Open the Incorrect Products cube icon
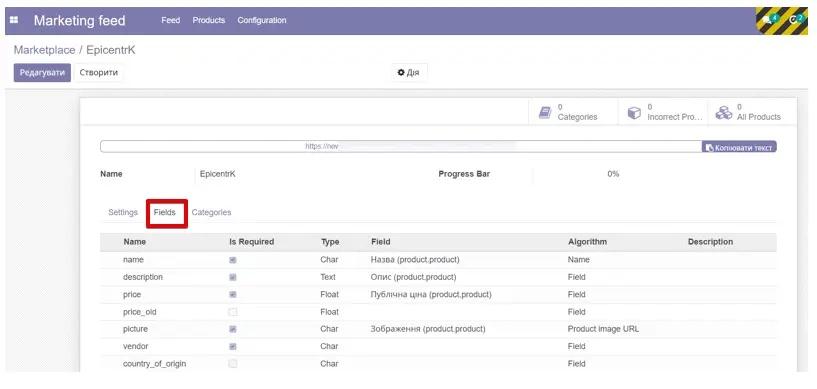 tap(634, 112)
